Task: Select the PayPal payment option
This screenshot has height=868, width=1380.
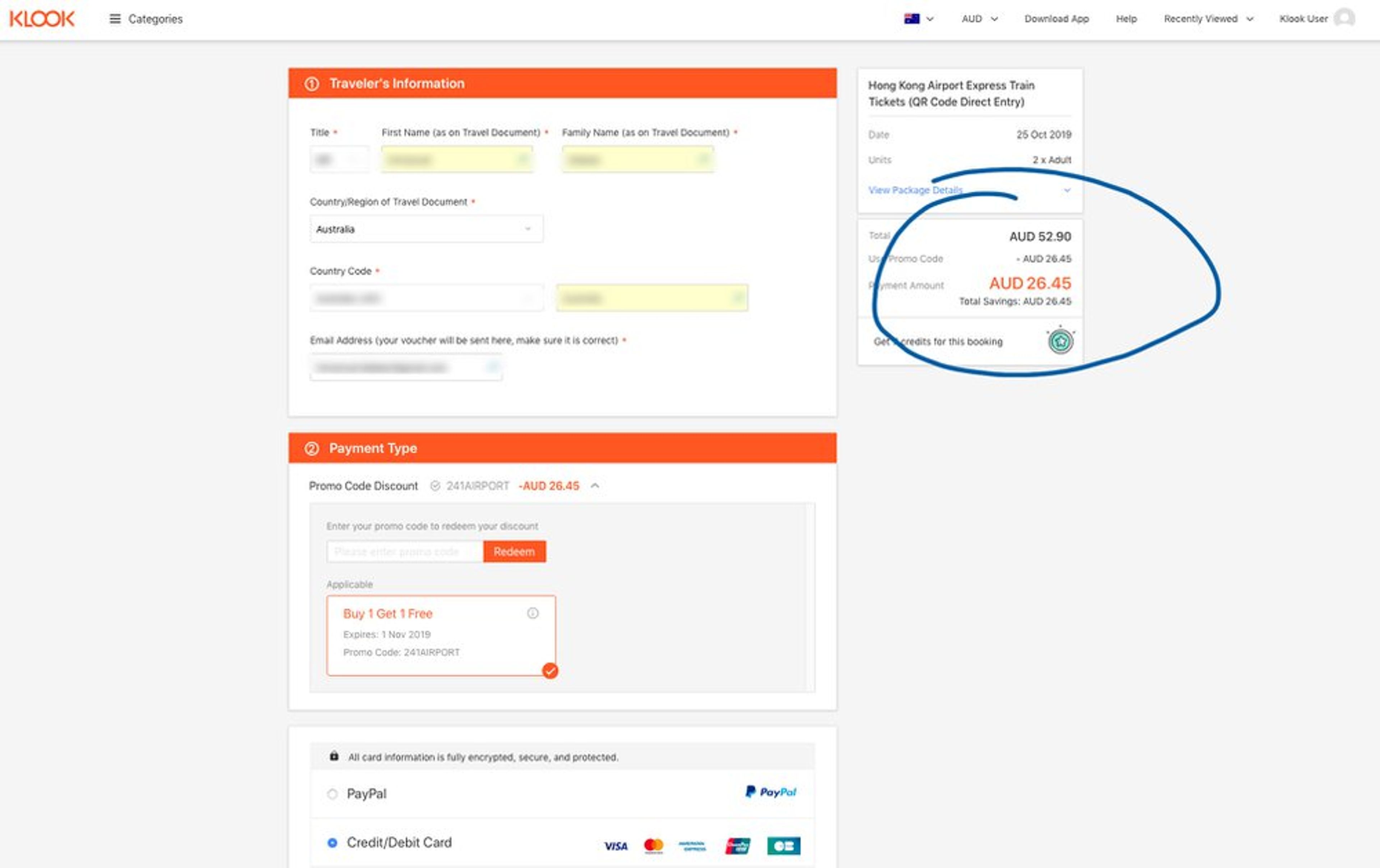Action: [332, 794]
